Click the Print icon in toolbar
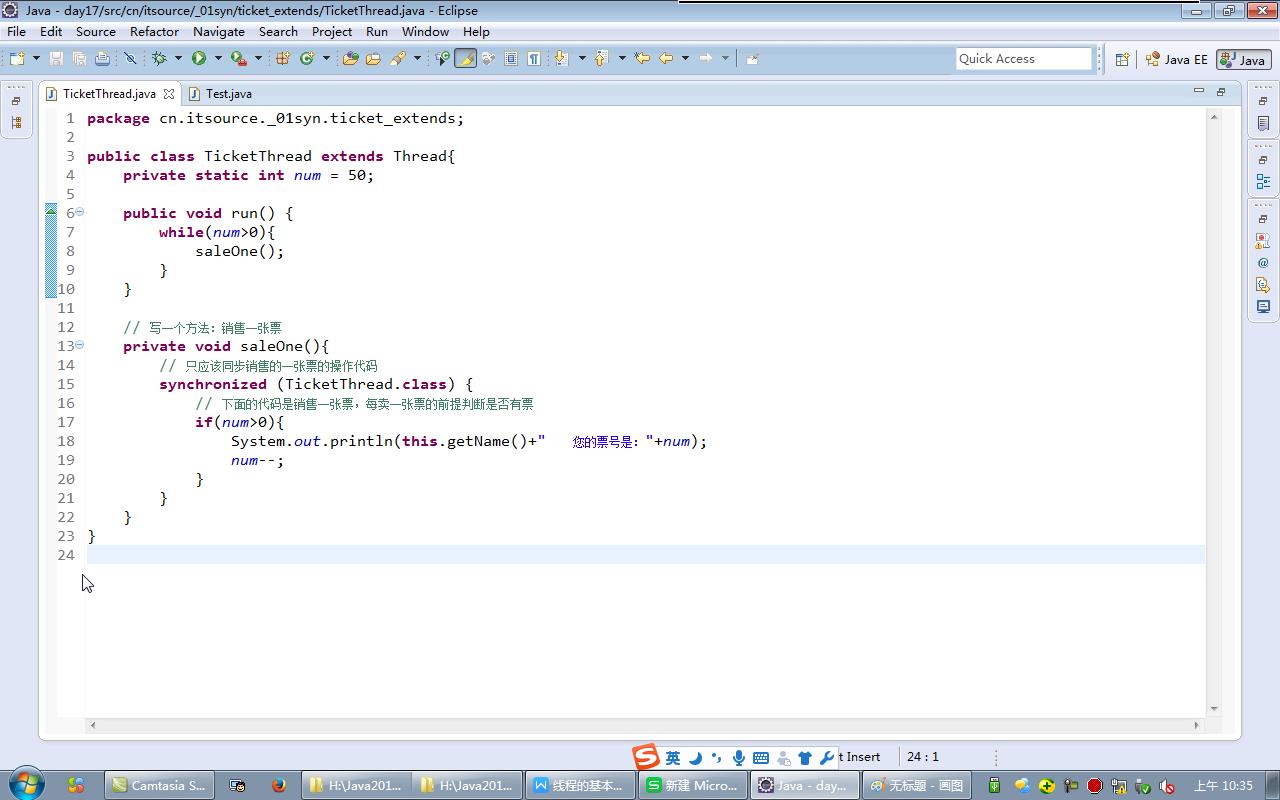Screen dimensions: 1280x800 point(102,58)
